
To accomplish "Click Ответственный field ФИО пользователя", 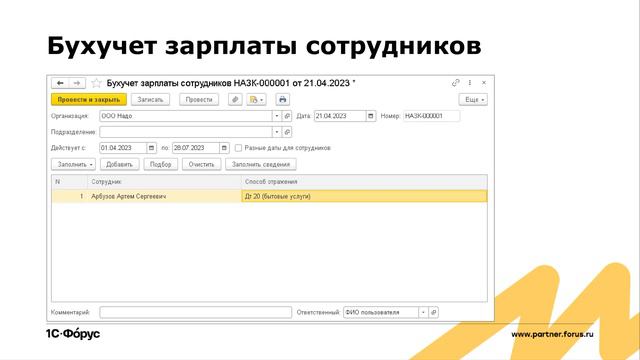I will pos(381,312).
